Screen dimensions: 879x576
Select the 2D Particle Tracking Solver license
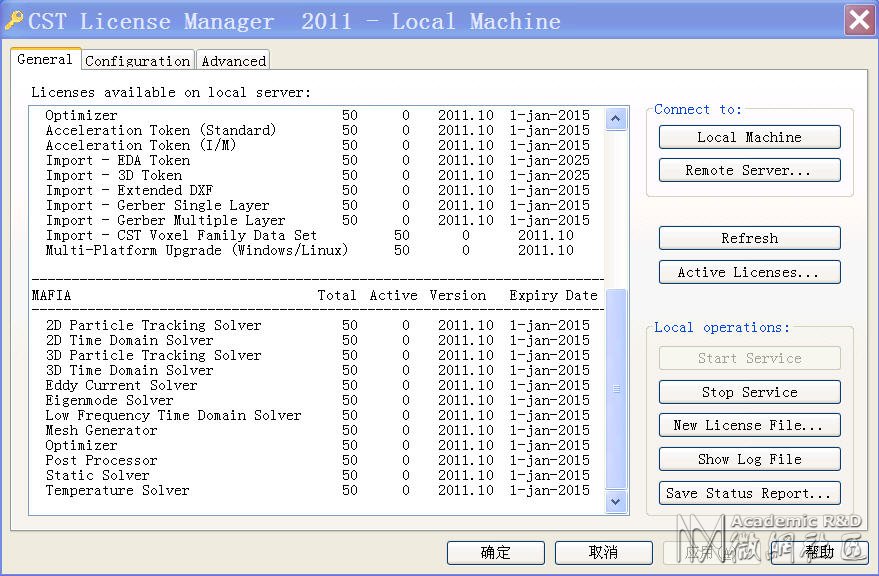[x=317, y=326]
